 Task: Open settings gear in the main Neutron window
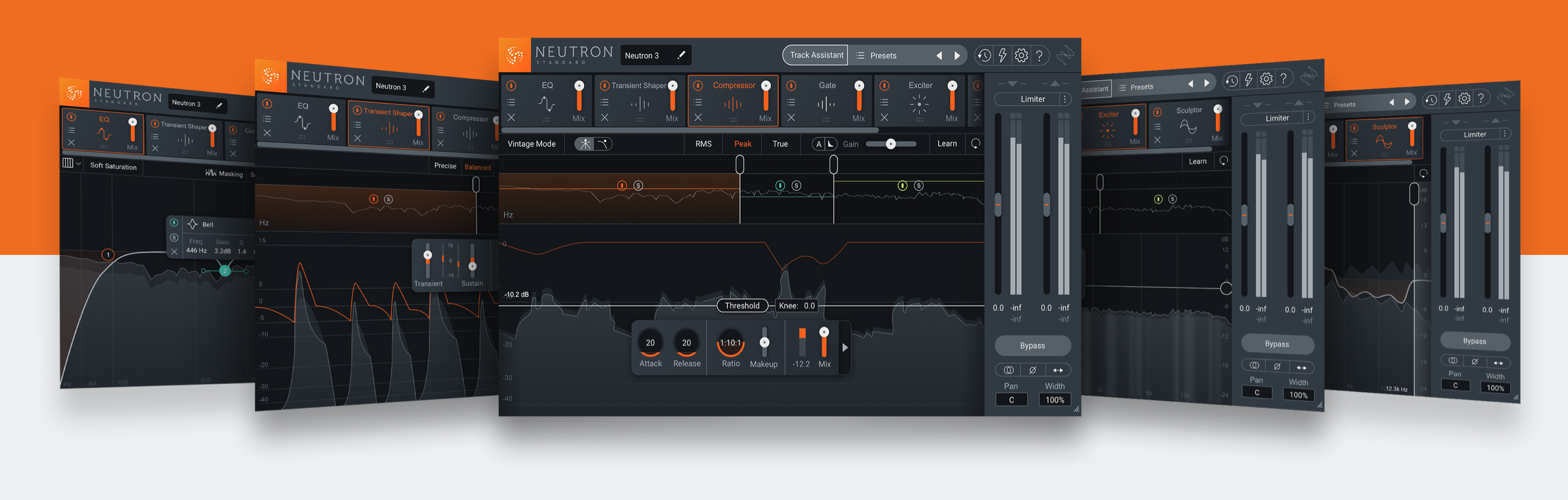pos(1021,56)
